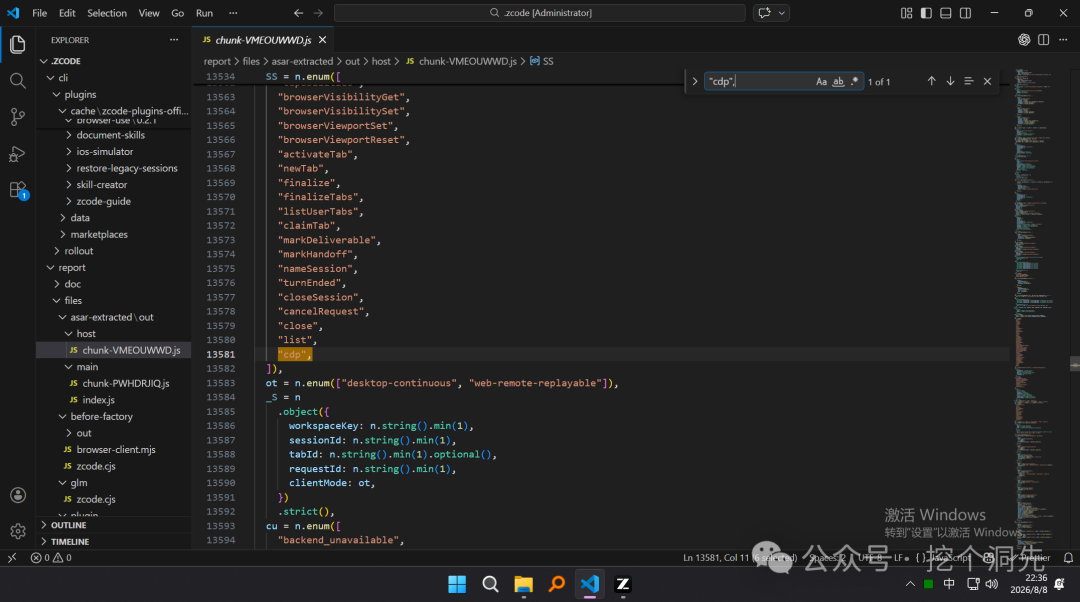Click the command center search box
This screenshot has height=602, width=1080.
click(539, 12)
